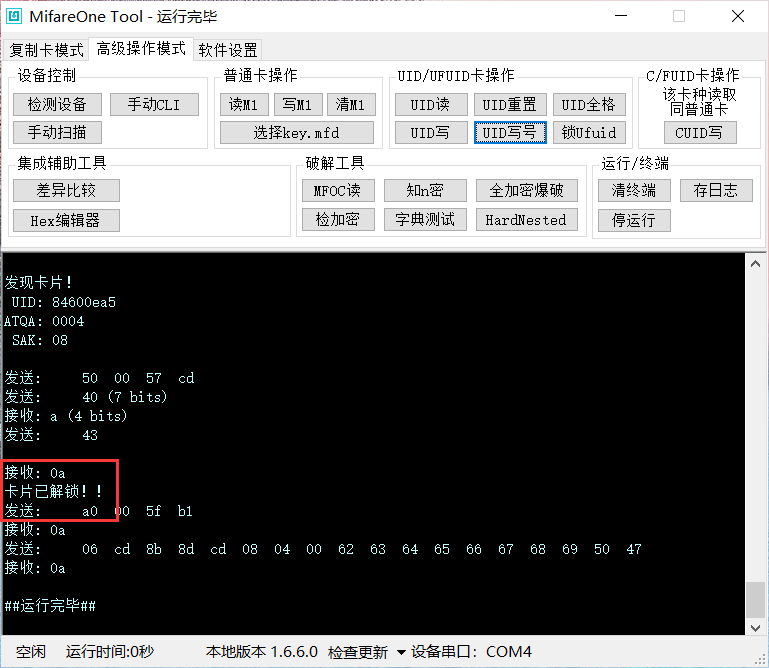
Task: Click the 40 (7 bits) sent line
Action: [x=86, y=397]
